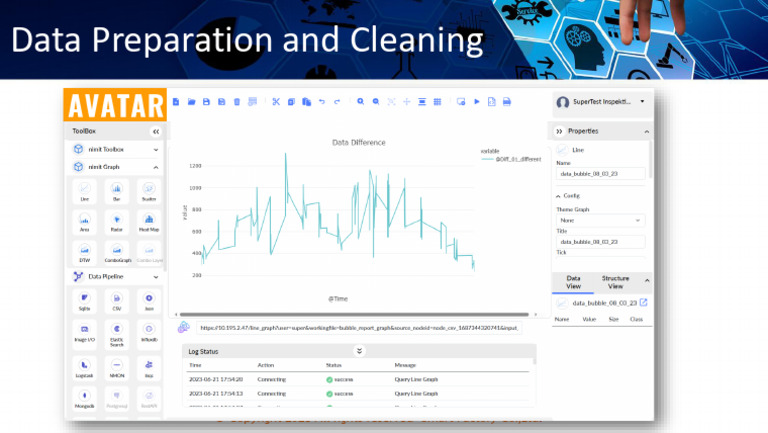Click the Status column header in Log Status

[x=334, y=365]
